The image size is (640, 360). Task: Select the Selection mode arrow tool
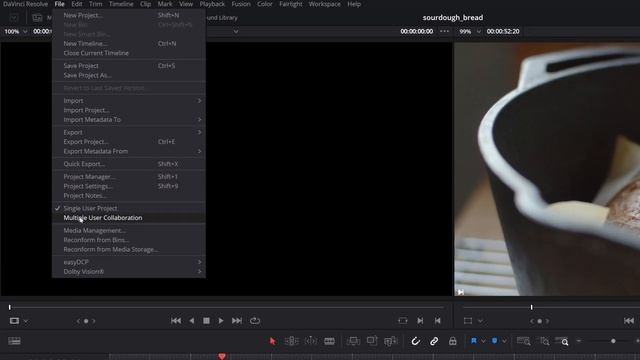[x=272, y=341]
